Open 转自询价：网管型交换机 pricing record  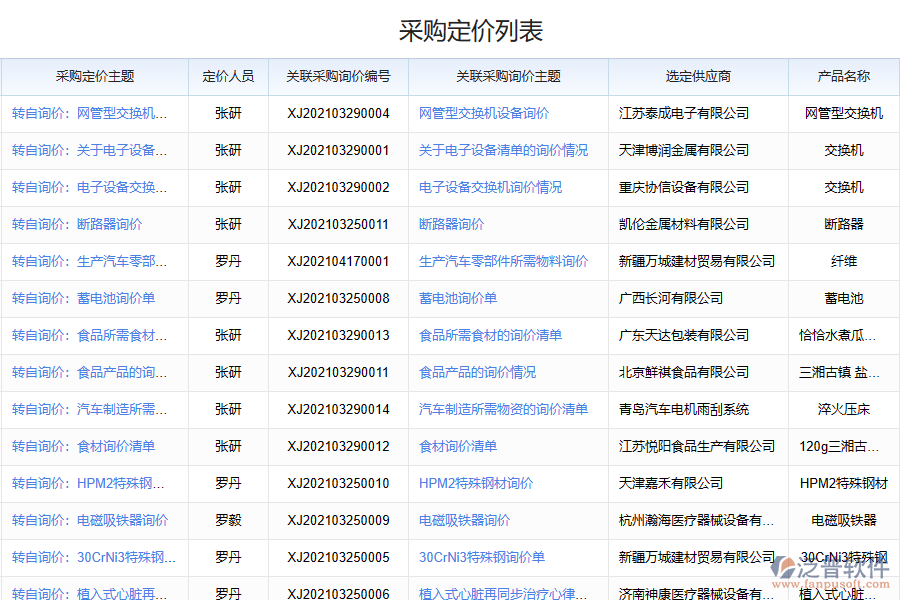point(93,113)
